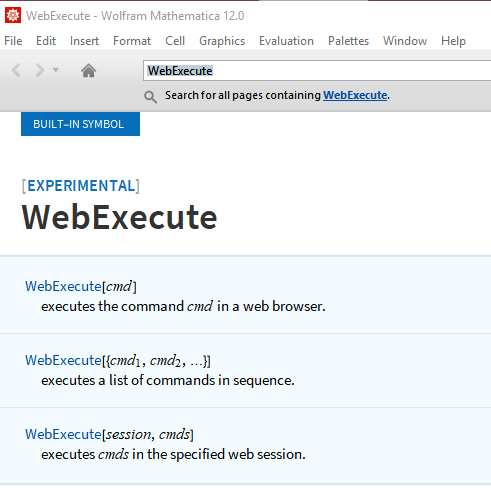The width and height of the screenshot is (491, 503).
Task: Open the Cell menu
Action: coord(175,41)
